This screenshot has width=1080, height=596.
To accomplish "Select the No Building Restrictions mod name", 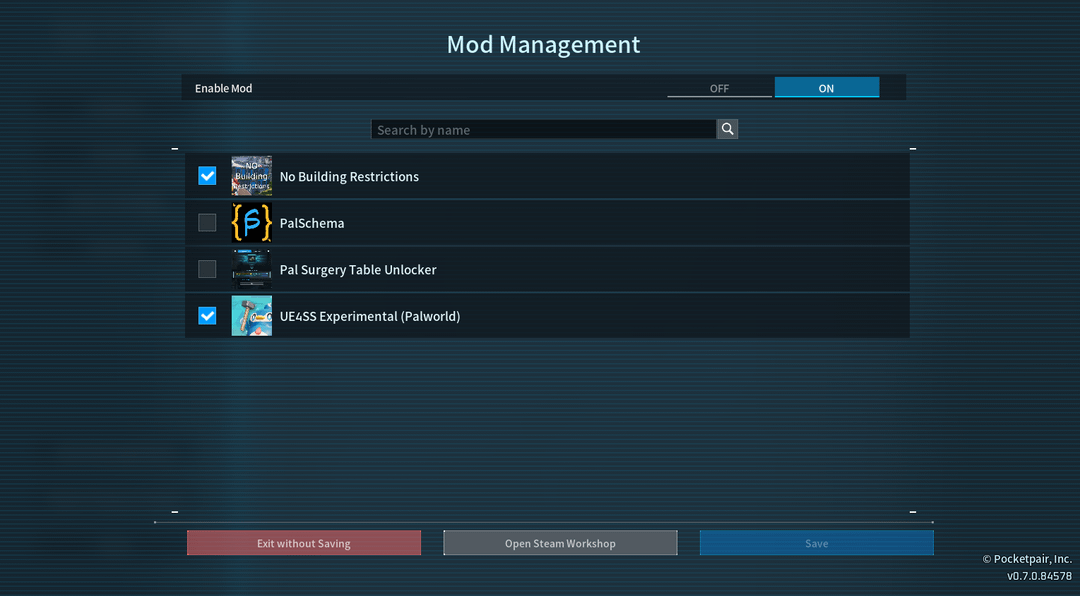I will coord(349,177).
